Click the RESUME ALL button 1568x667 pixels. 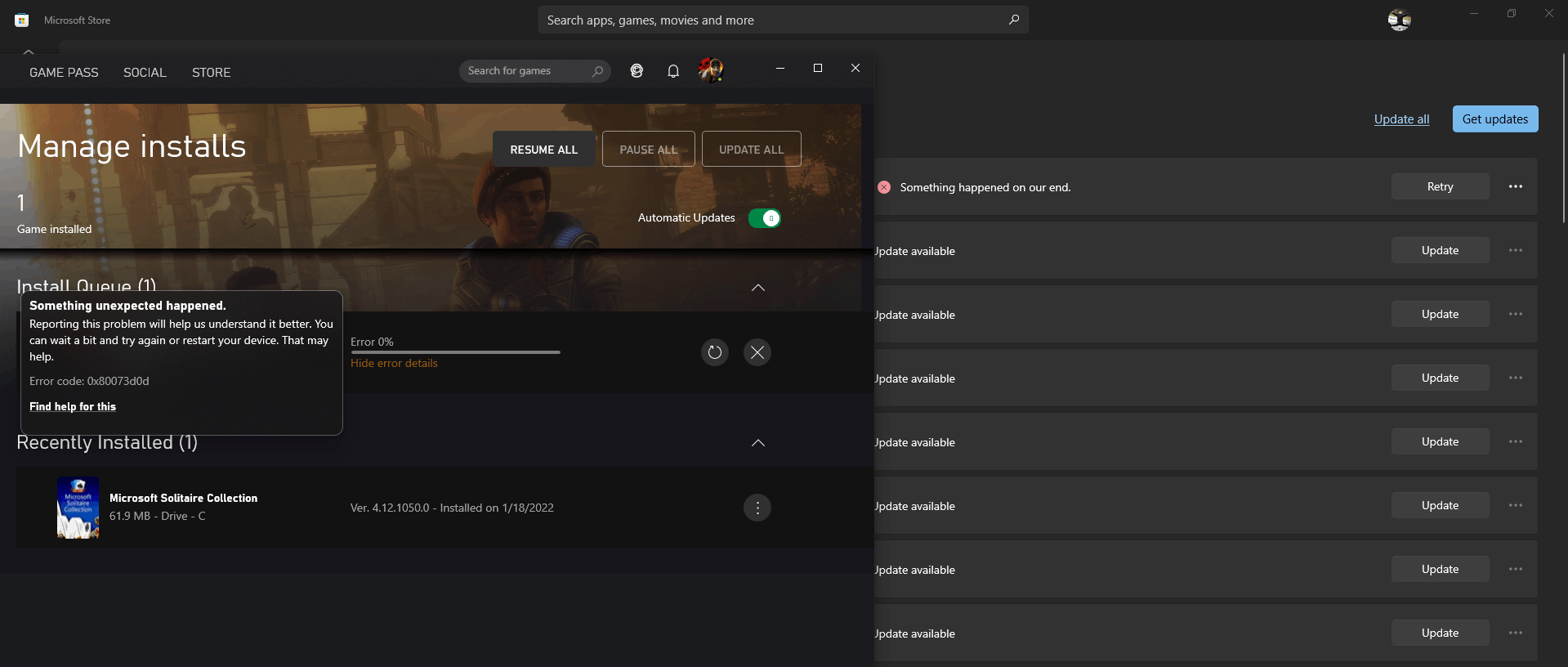[544, 150]
